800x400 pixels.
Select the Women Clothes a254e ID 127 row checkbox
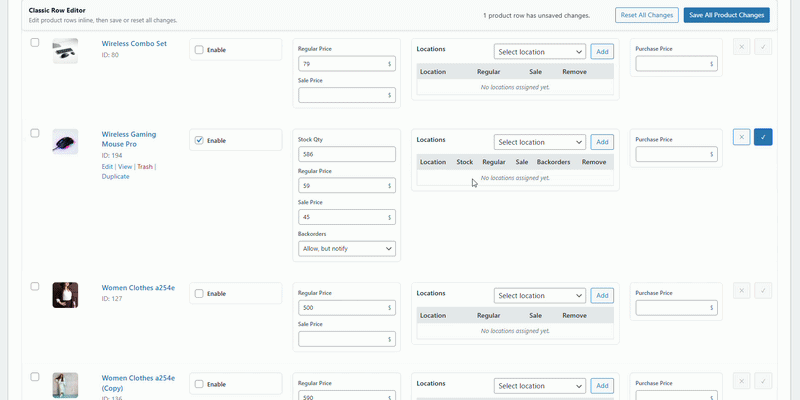click(35, 286)
